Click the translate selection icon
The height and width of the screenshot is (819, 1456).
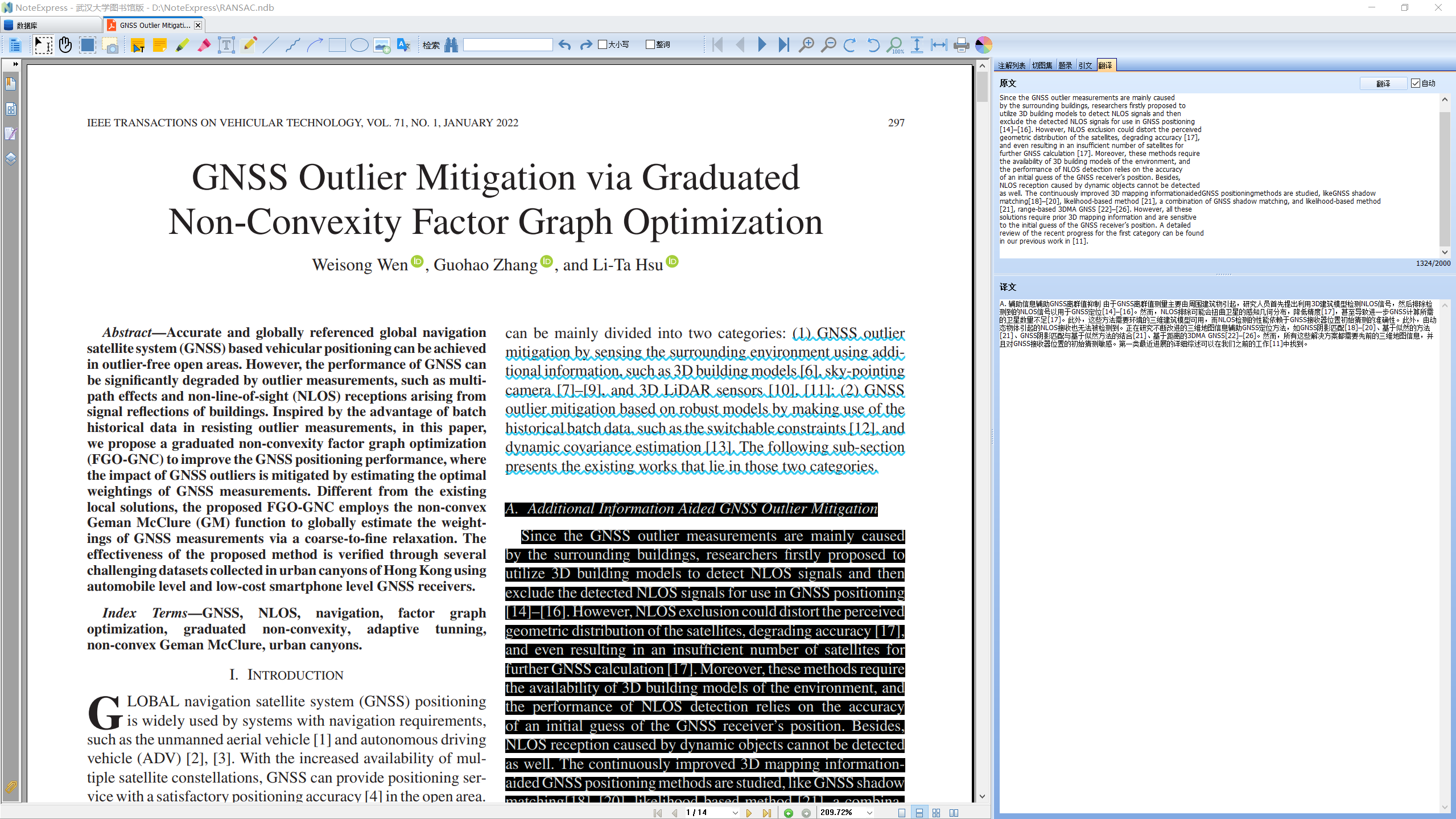coord(403,45)
